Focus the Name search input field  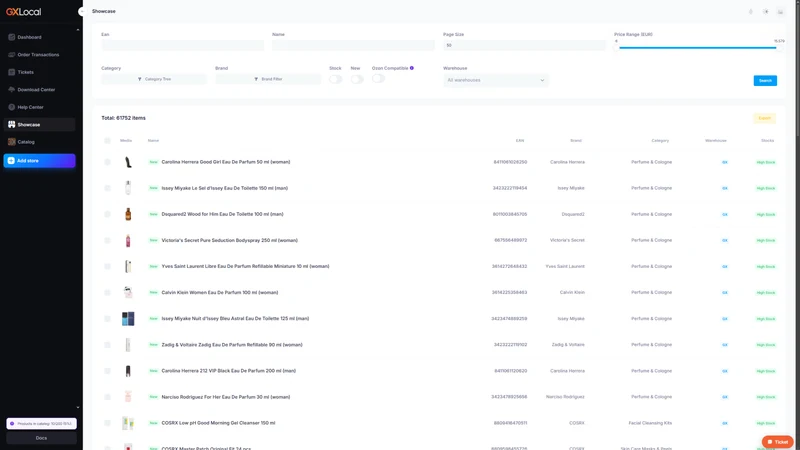pos(353,45)
